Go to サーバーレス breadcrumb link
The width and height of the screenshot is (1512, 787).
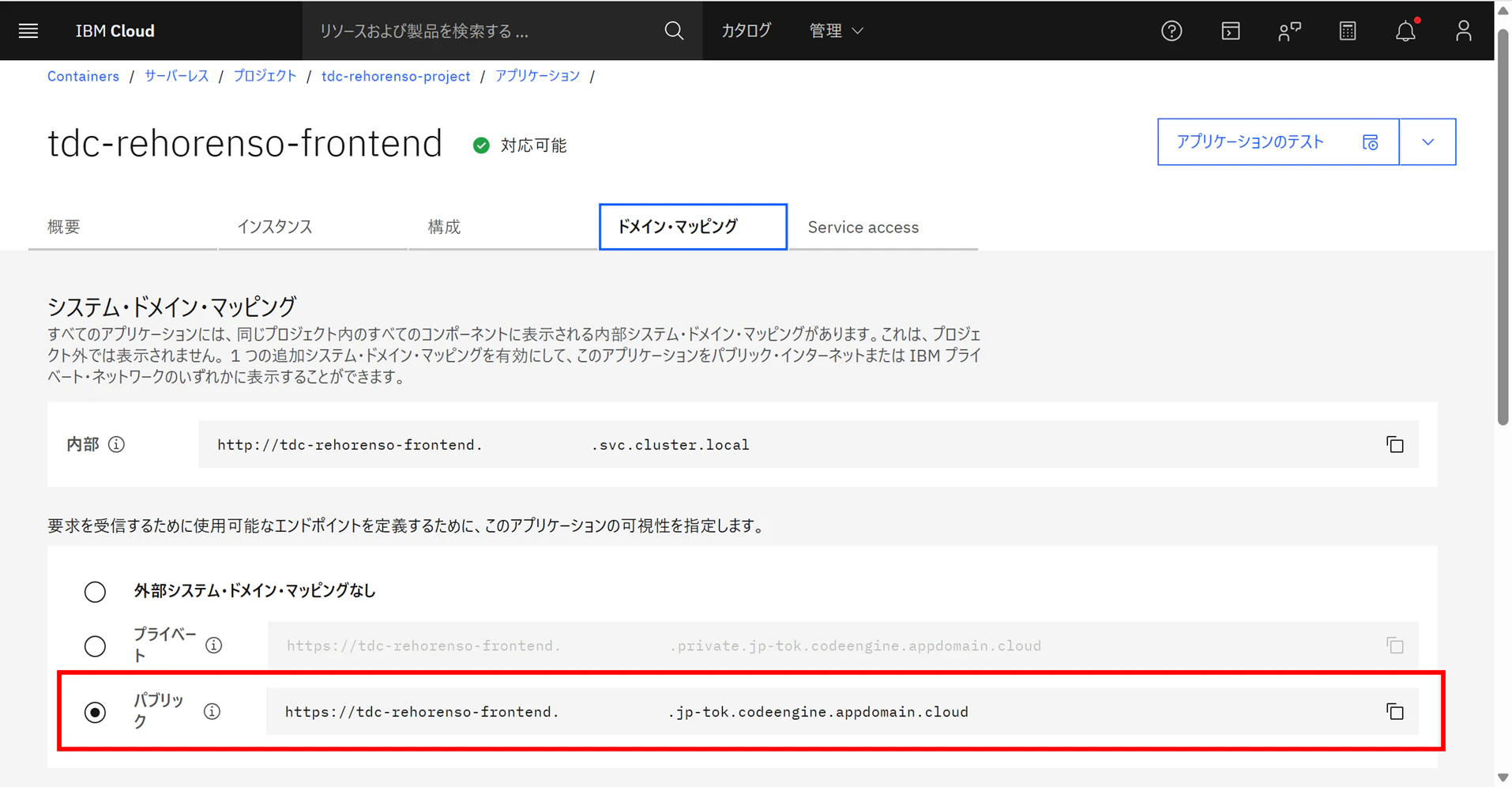pos(176,77)
